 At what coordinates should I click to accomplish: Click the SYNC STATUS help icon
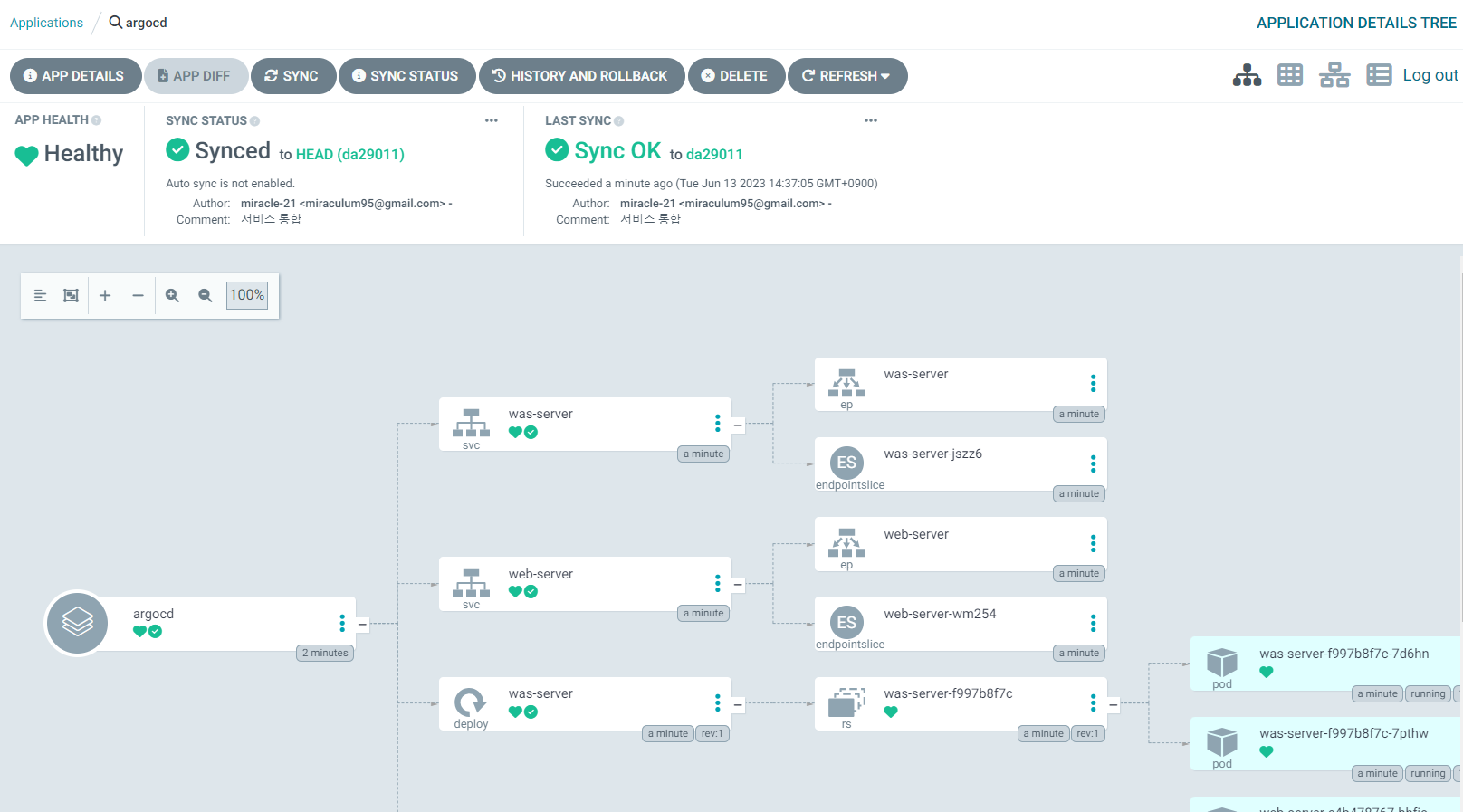(x=254, y=121)
